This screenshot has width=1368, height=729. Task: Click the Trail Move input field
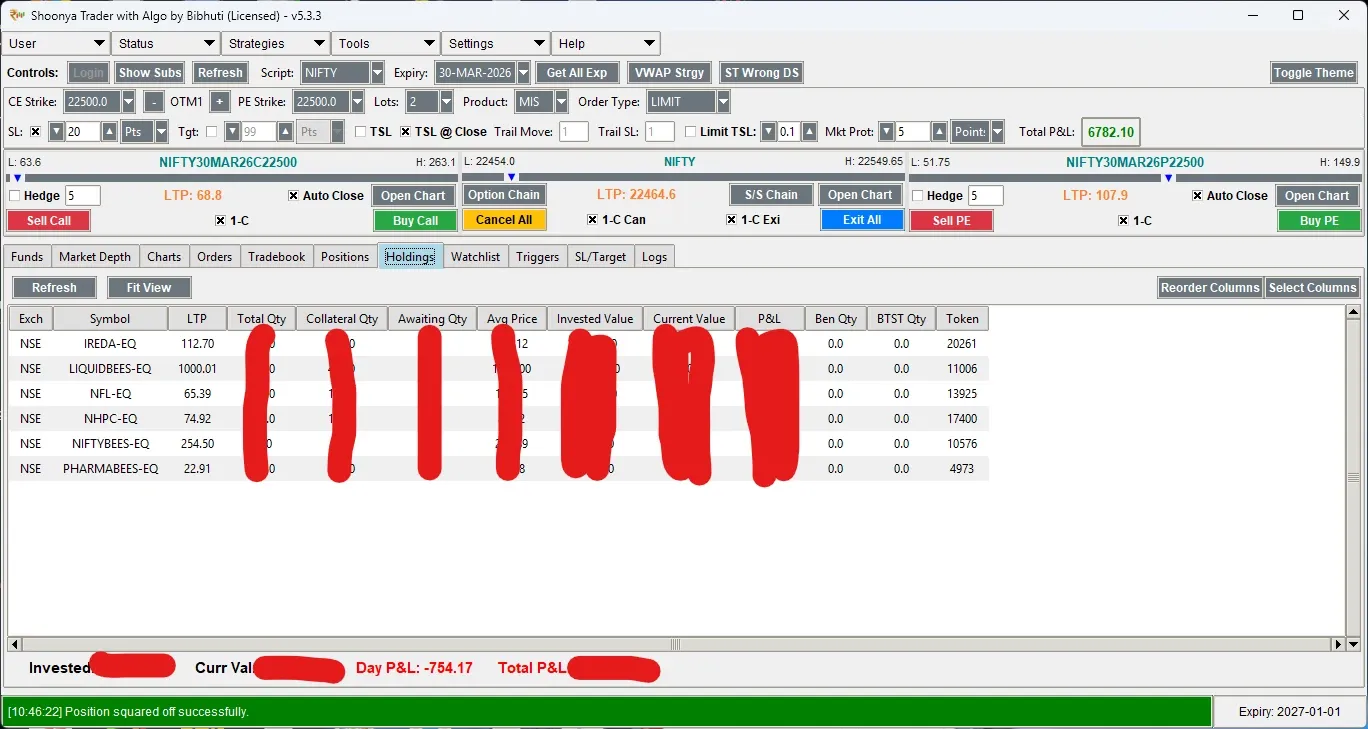574,132
